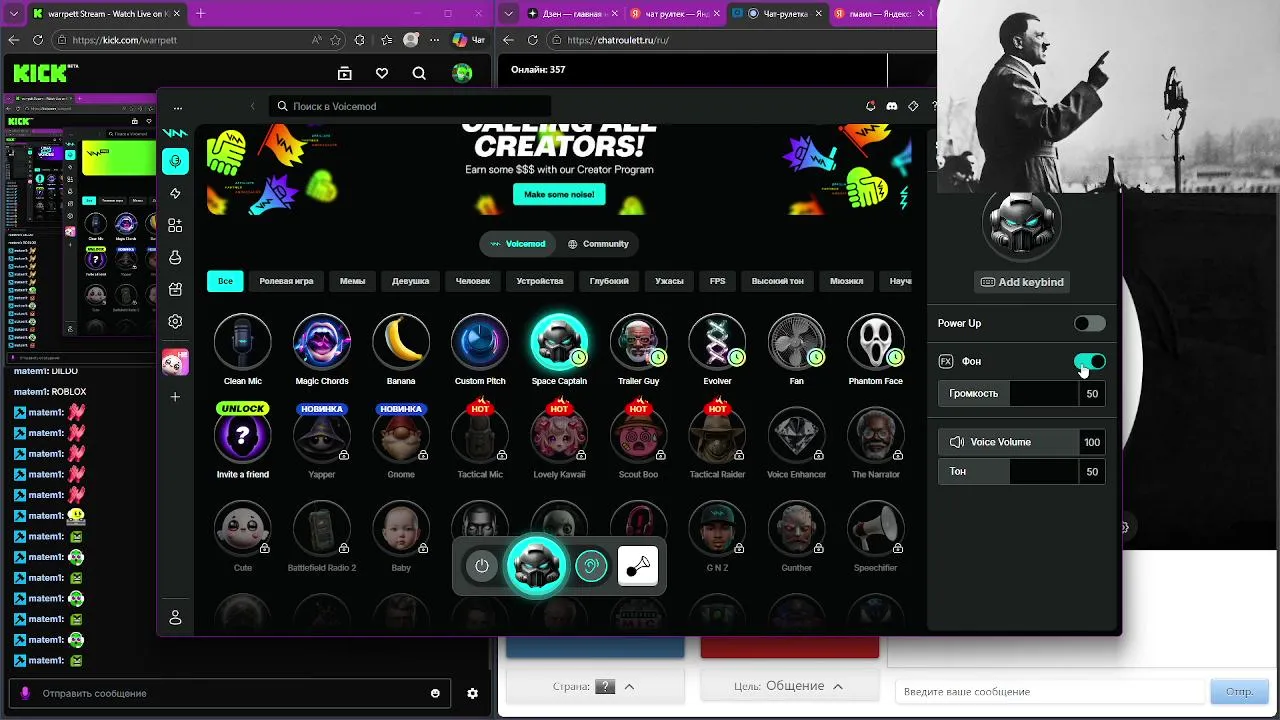The height and width of the screenshot is (720, 1280).
Task: Select the locked Yapper voice
Action: 322,435
